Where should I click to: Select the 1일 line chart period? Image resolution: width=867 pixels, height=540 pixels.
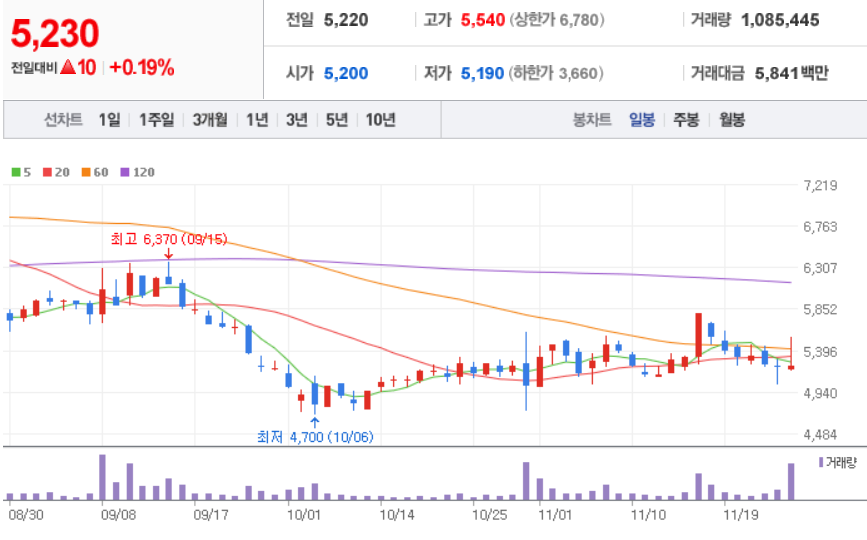[x=109, y=119]
